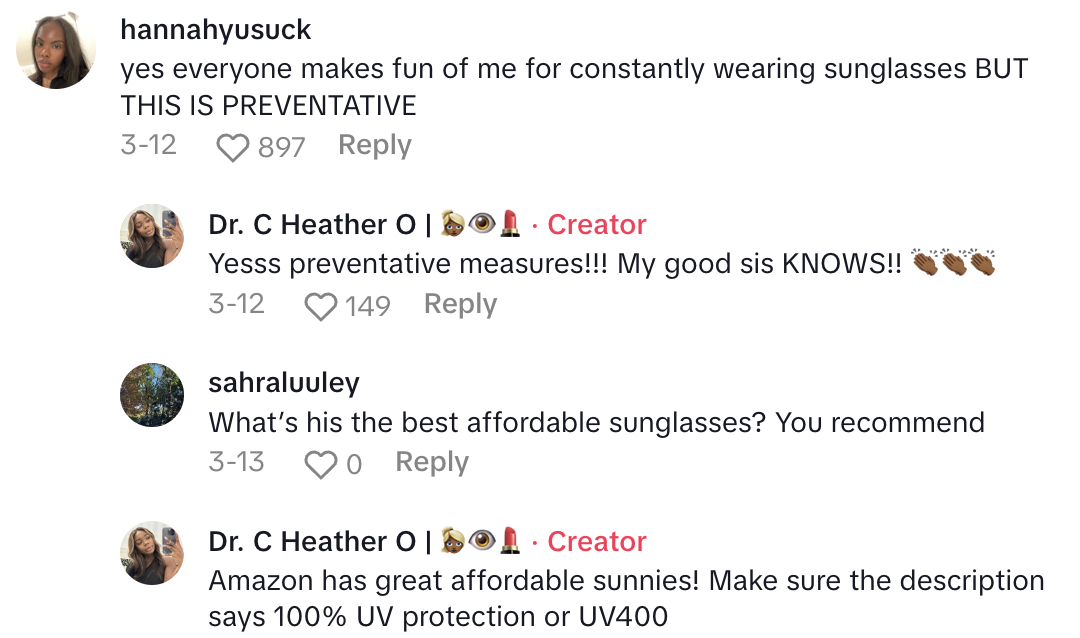Click the Creator badge on the Amazon reply
This screenshot has height=638, width=1080.
click(x=597, y=542)
